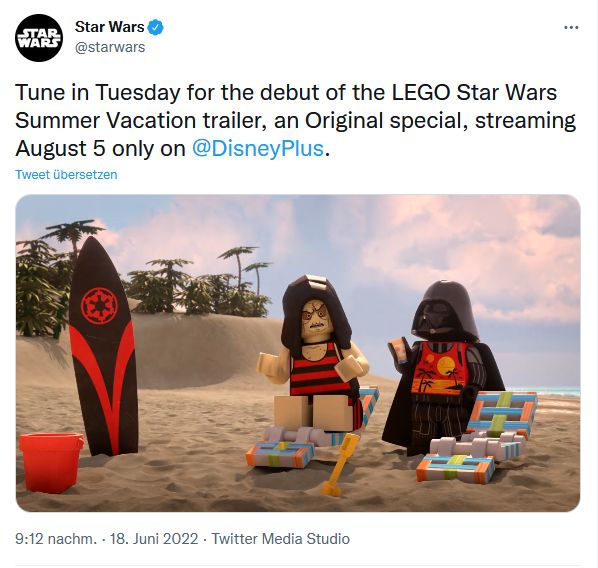The image size is (598, 568).
Task: Click the 18. Juni 2022 date
Action: point(154,539)
